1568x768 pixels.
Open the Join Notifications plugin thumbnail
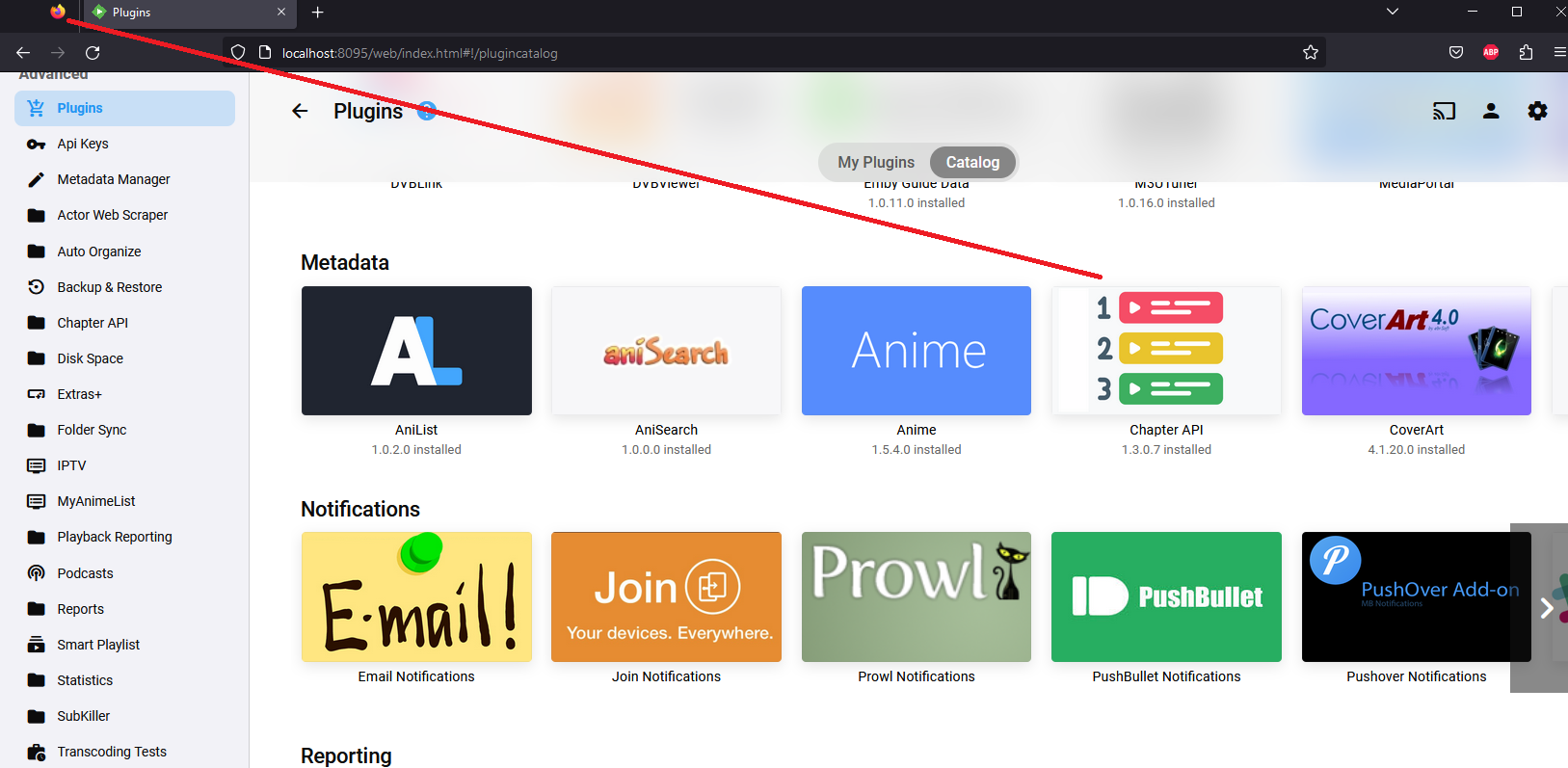pos(666,597)
